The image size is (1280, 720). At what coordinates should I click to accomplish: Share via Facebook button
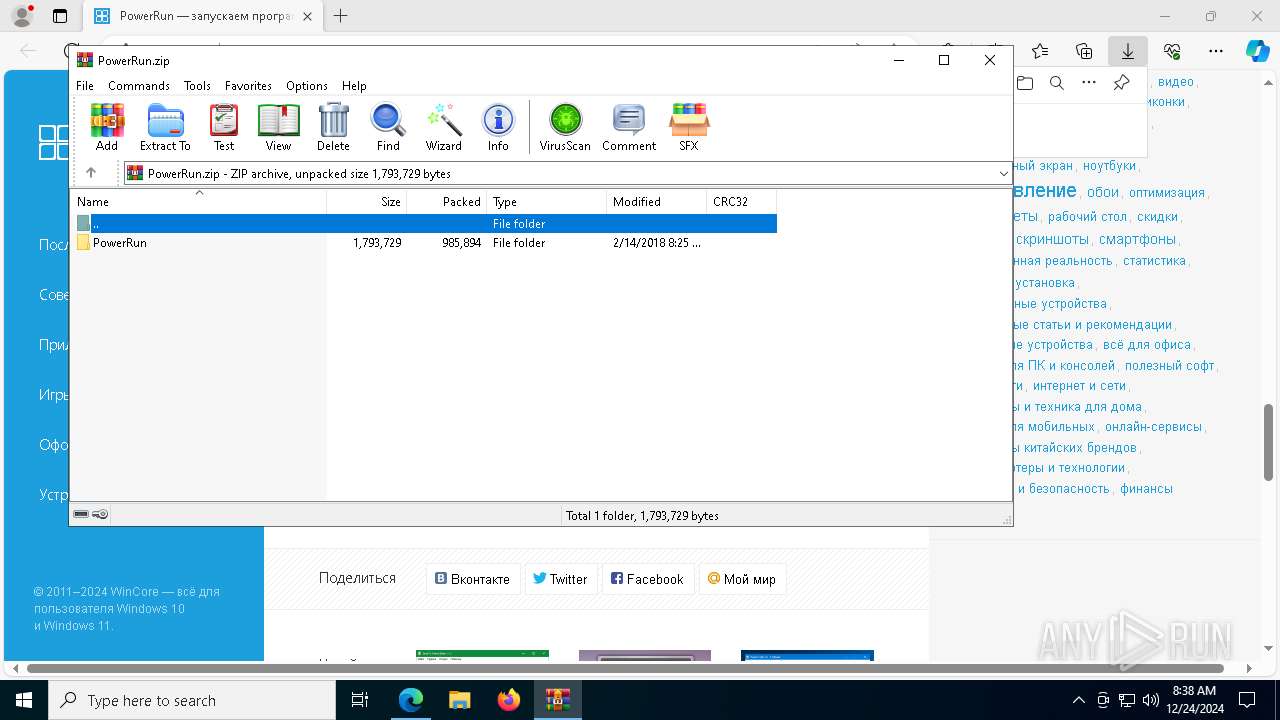[647, 579]
